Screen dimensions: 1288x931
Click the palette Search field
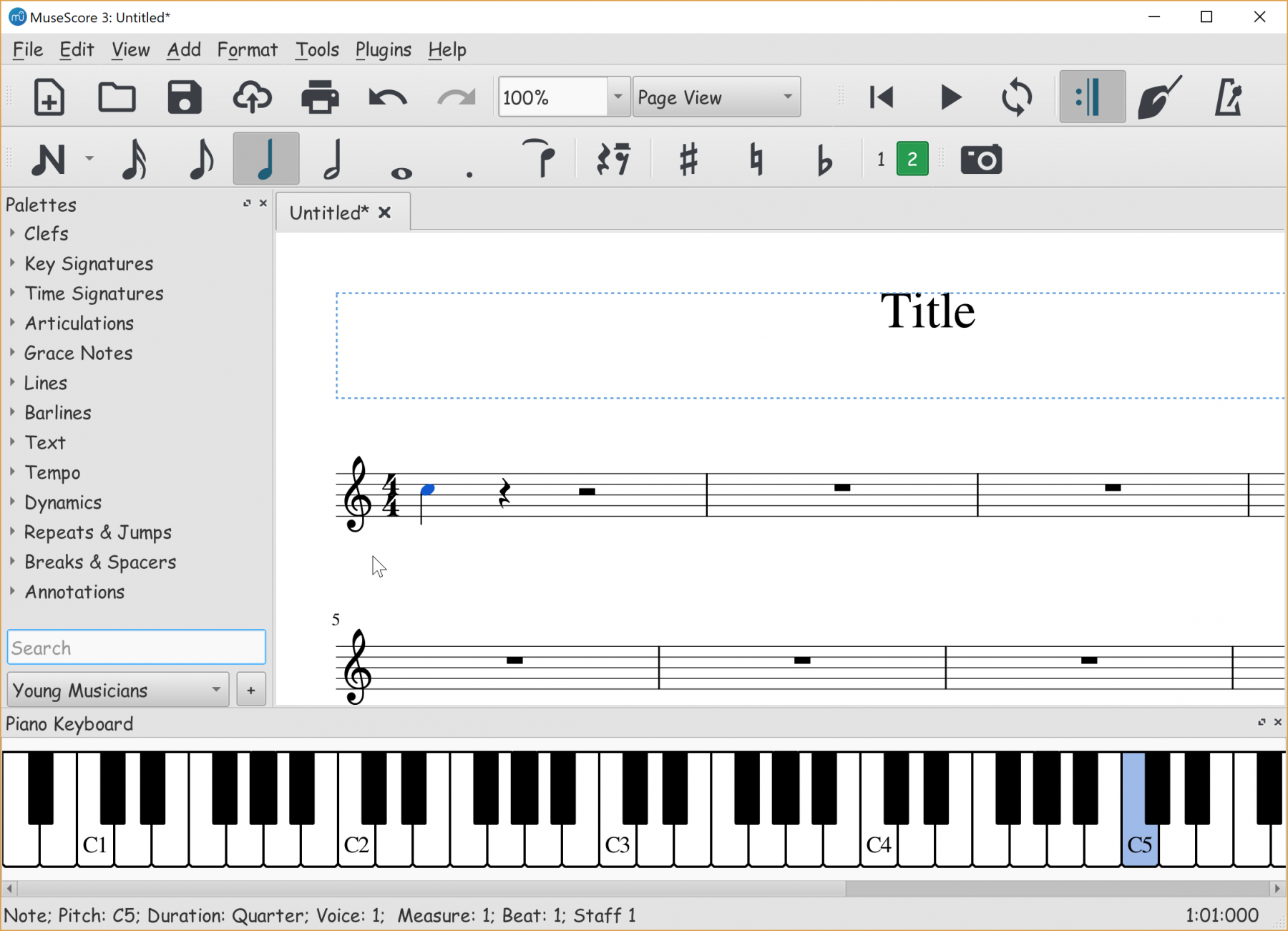coord(137,648)
